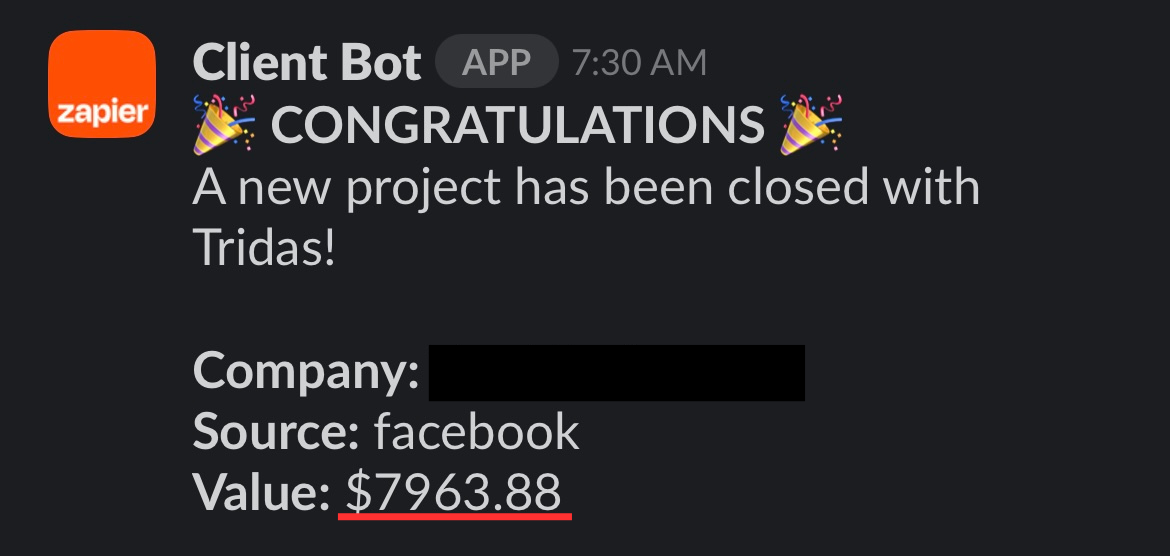Click the bold "Value:" label

point(261,491)
